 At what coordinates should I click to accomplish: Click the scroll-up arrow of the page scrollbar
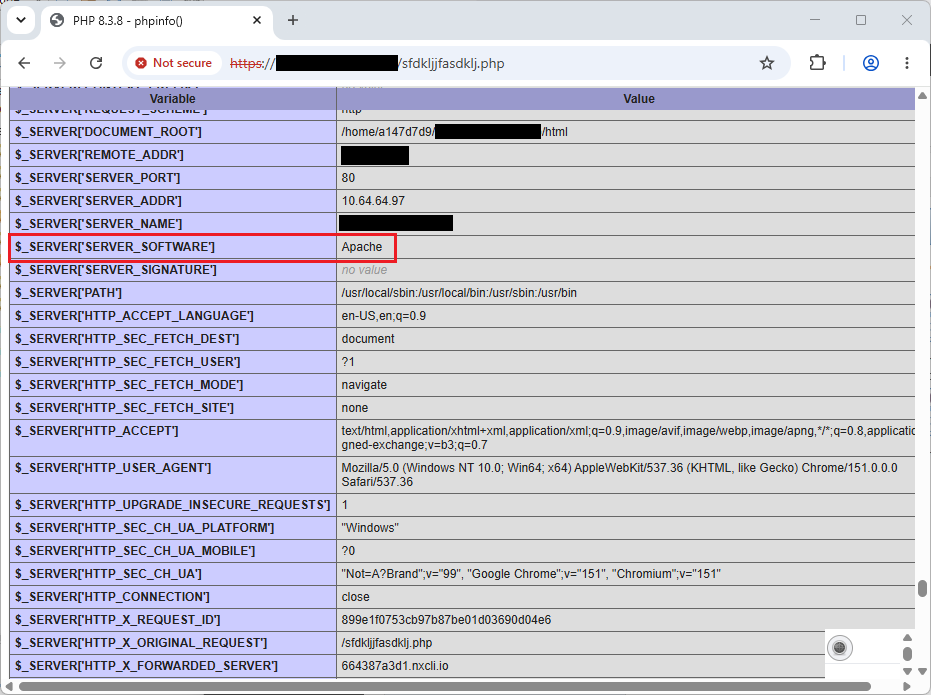[x=922, y=95]
